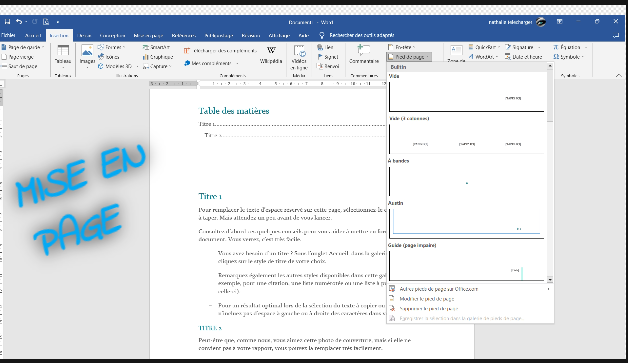Image resolution: width=628 pixels, height=363 pixels.
Task: Click the Redo icon in the quick access toolbar
Action: pyautogui.click(x=34, y=22)
